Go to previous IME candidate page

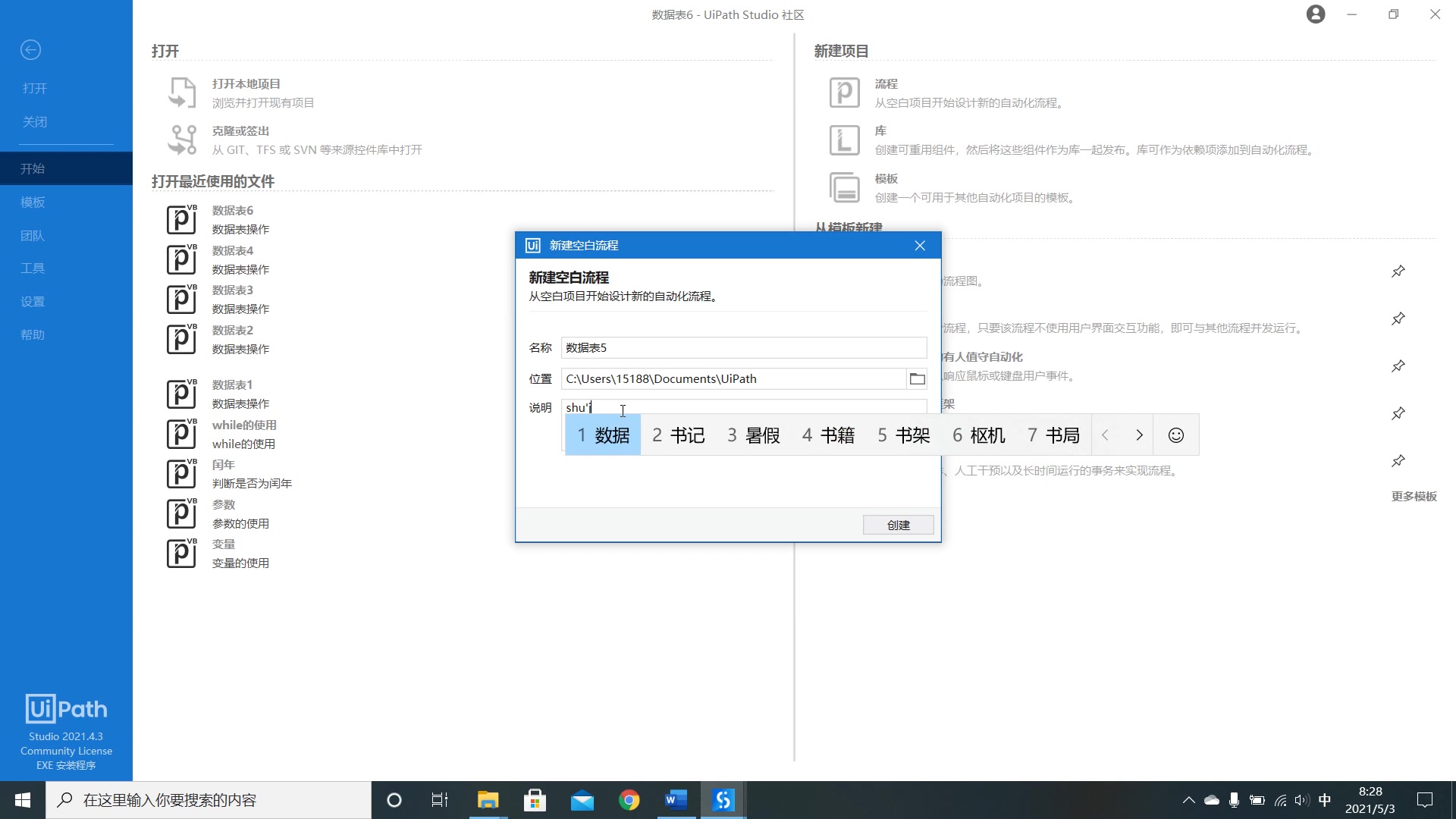click(x=1106, y=435)
